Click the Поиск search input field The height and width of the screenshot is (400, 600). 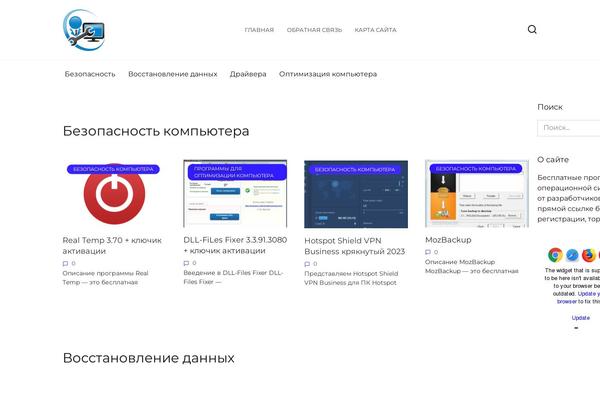point(569,128)
